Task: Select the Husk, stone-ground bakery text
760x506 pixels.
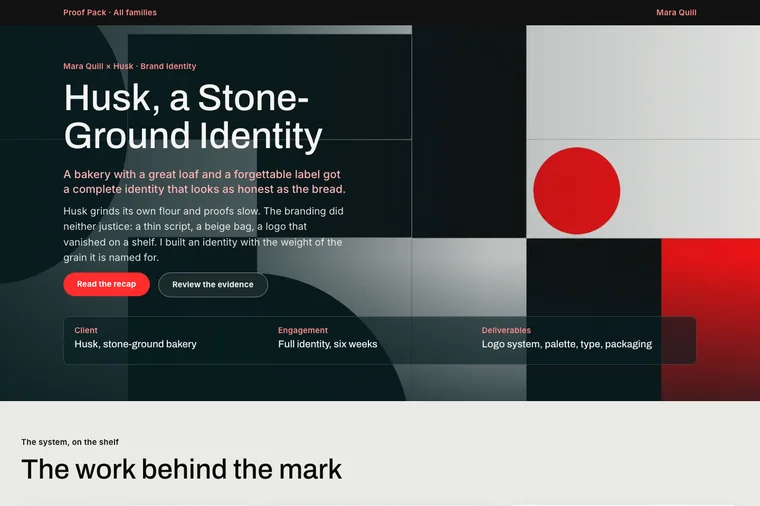Action: pos(135,344)
